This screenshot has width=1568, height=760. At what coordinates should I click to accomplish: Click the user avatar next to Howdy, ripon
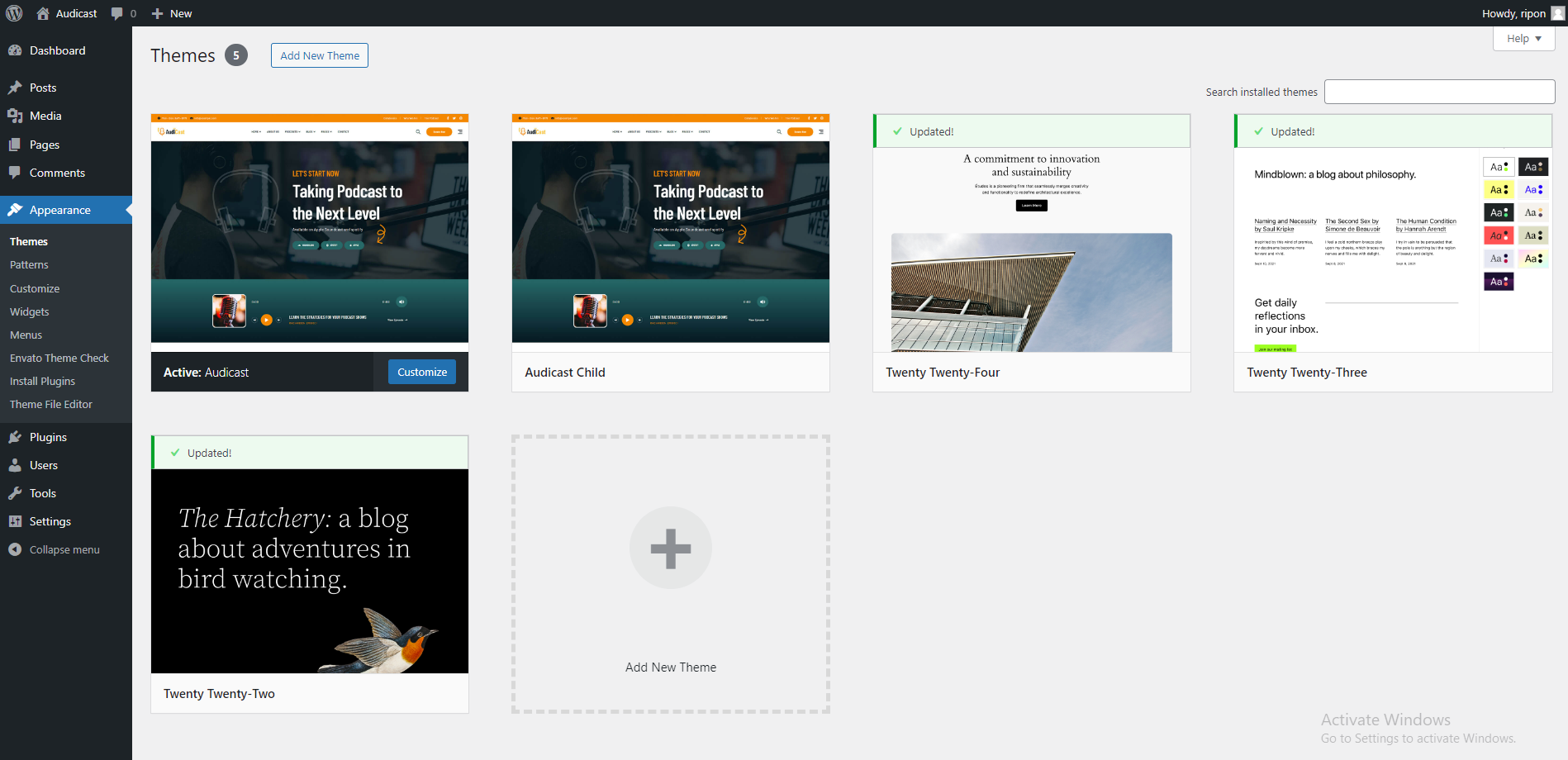click(1558, 13)
